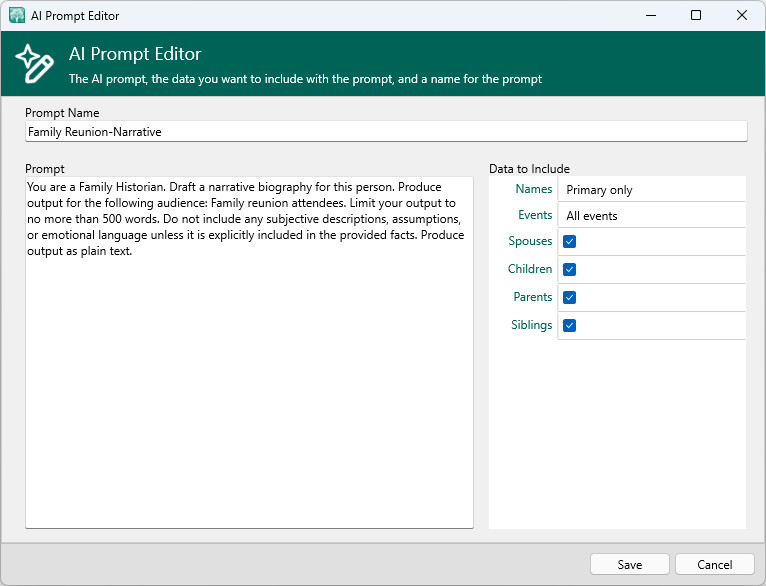Click the green Names label
This screenshot has height=586, width=766.
click(533, 189)
